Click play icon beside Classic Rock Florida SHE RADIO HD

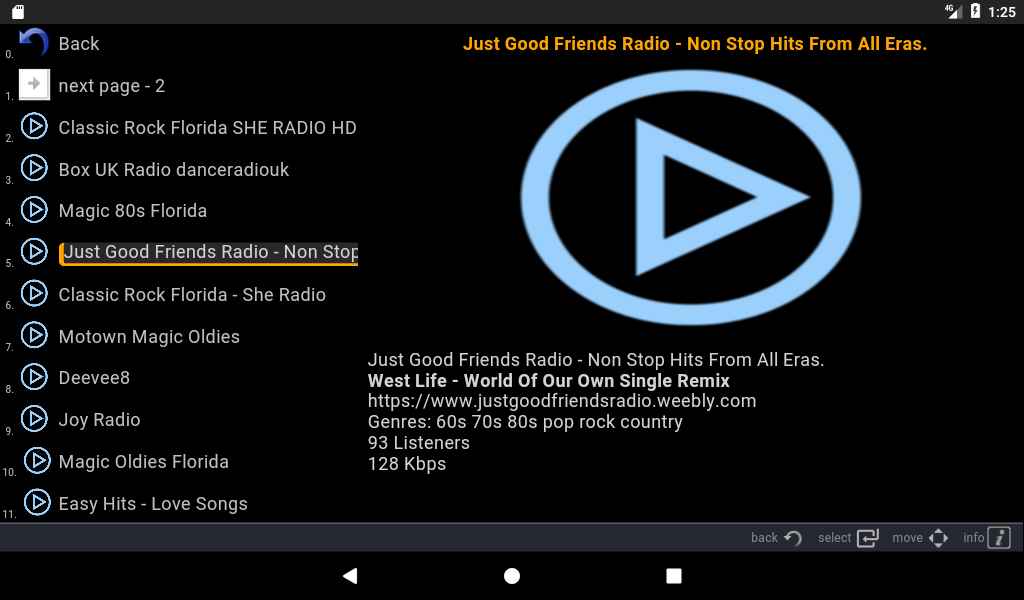tap(34, 126)
